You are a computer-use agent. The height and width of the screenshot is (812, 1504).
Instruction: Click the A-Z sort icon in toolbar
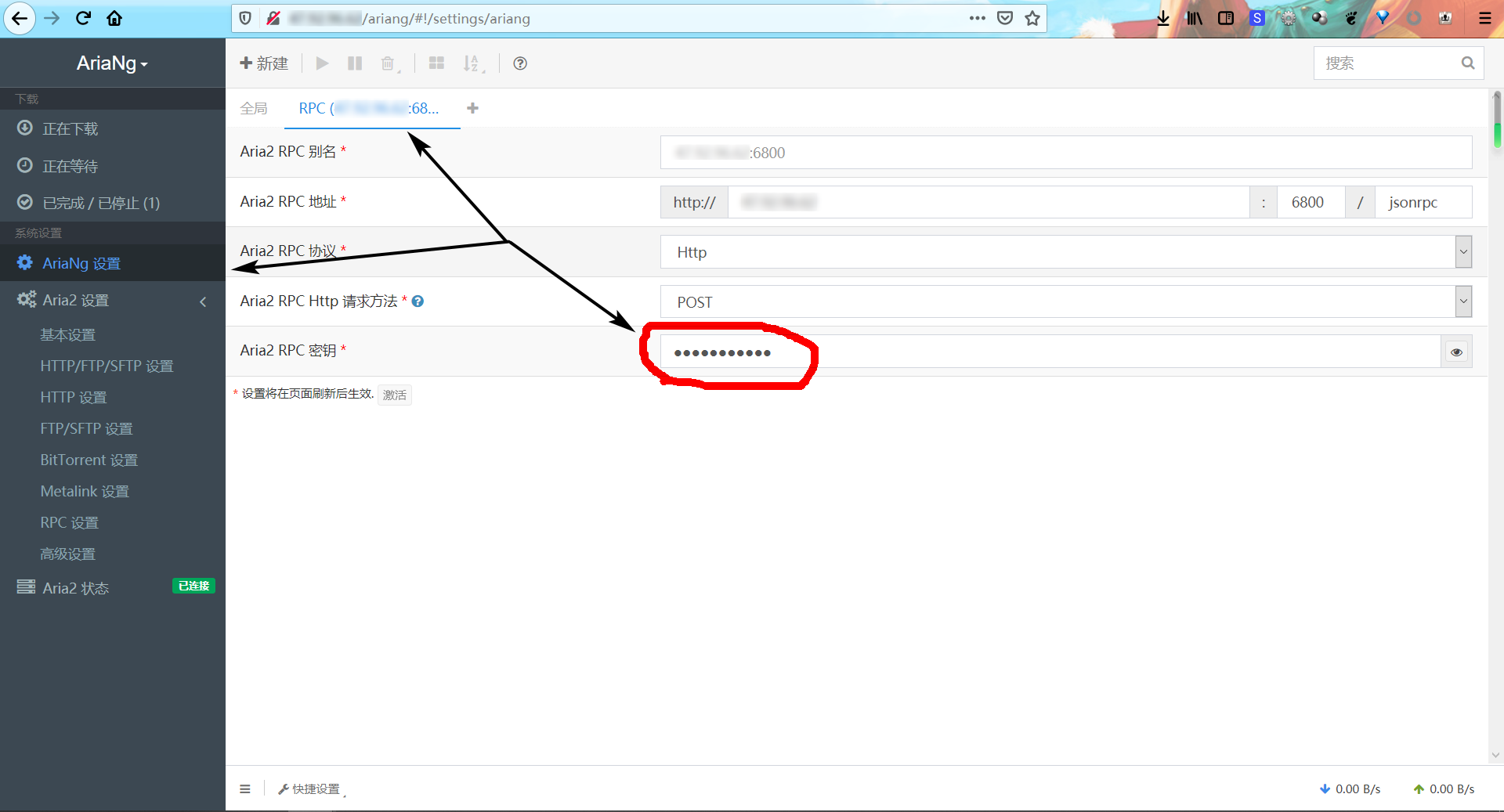tap(472, 63)
